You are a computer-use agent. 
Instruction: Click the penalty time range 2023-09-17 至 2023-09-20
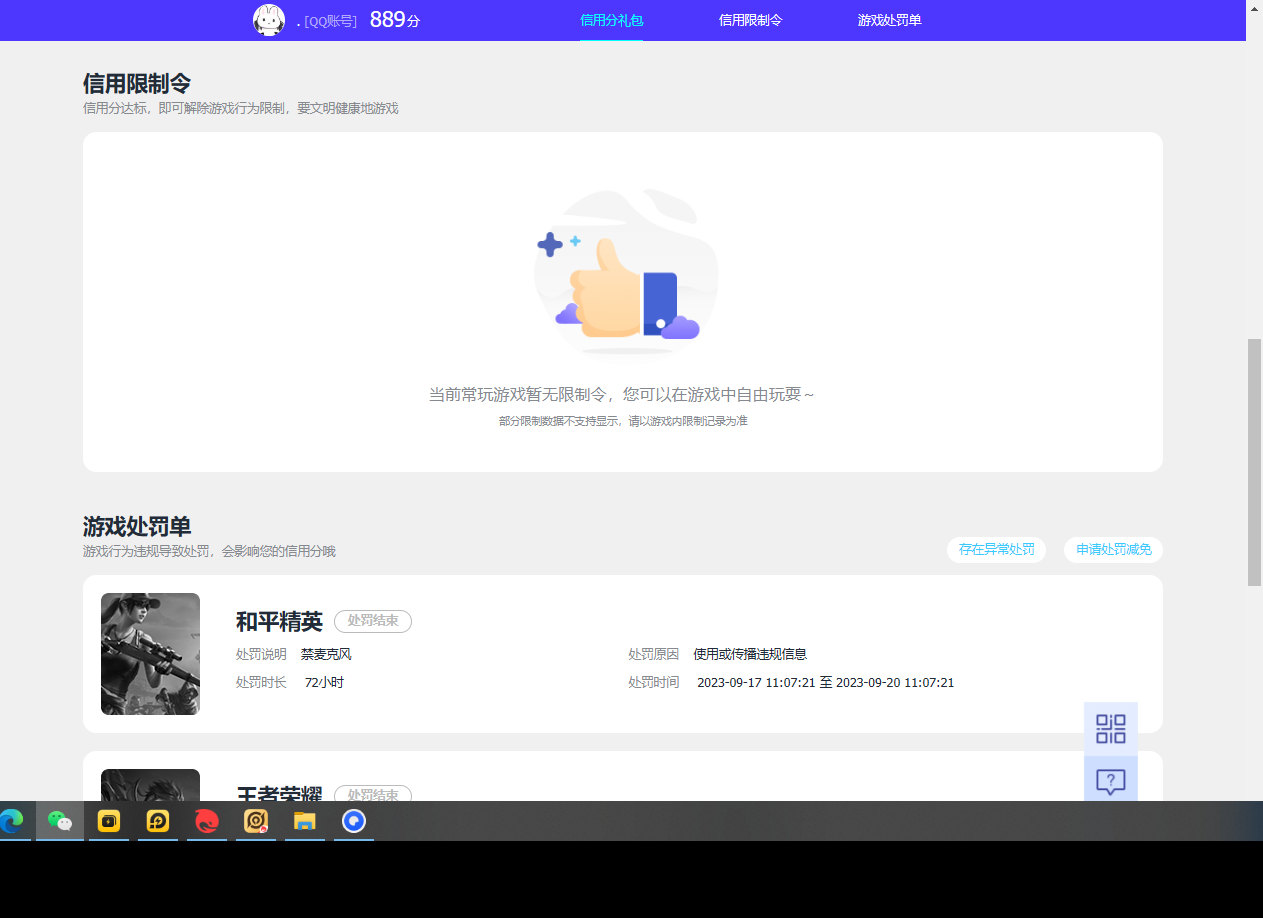pos(825,682)
